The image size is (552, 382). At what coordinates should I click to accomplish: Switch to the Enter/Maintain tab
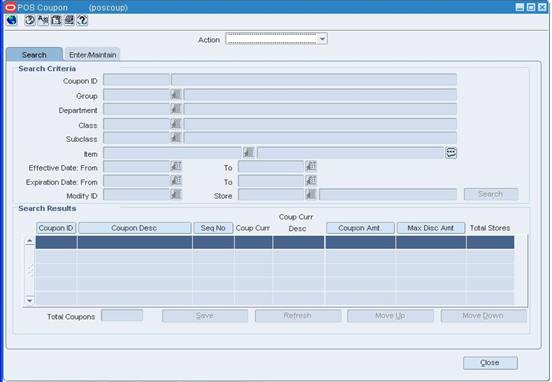coord(92,55)
